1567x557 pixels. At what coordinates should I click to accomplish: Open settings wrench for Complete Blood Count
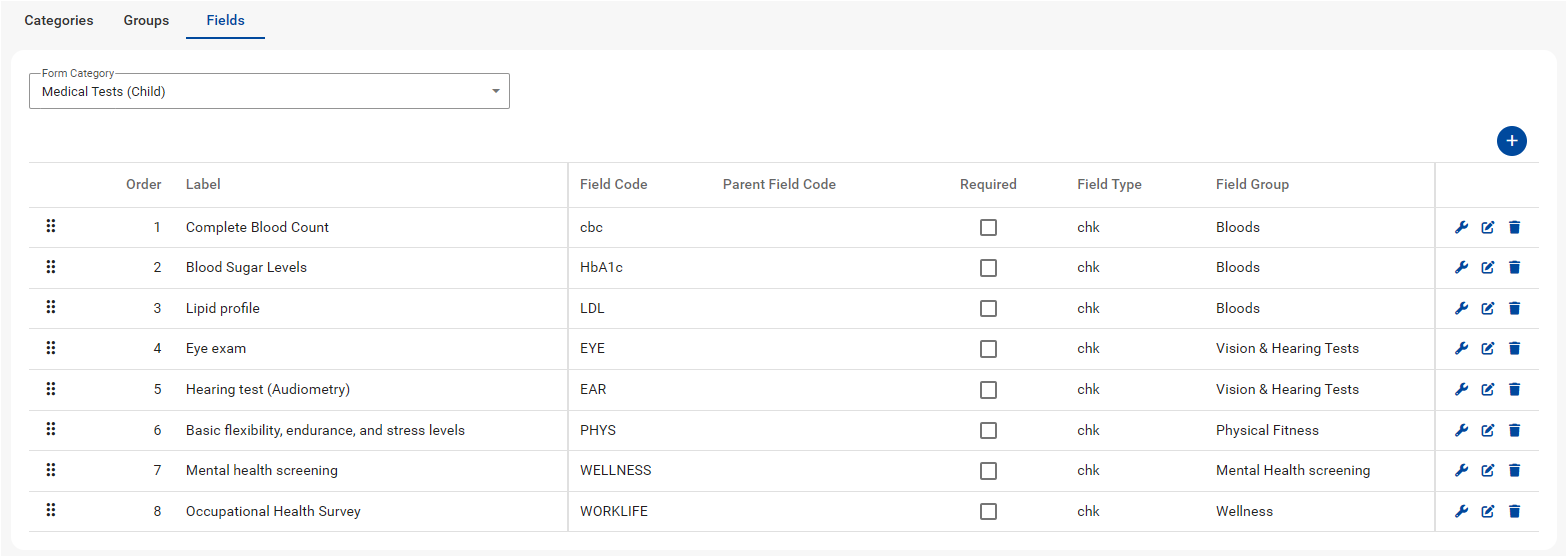[x=1461, y=227]
